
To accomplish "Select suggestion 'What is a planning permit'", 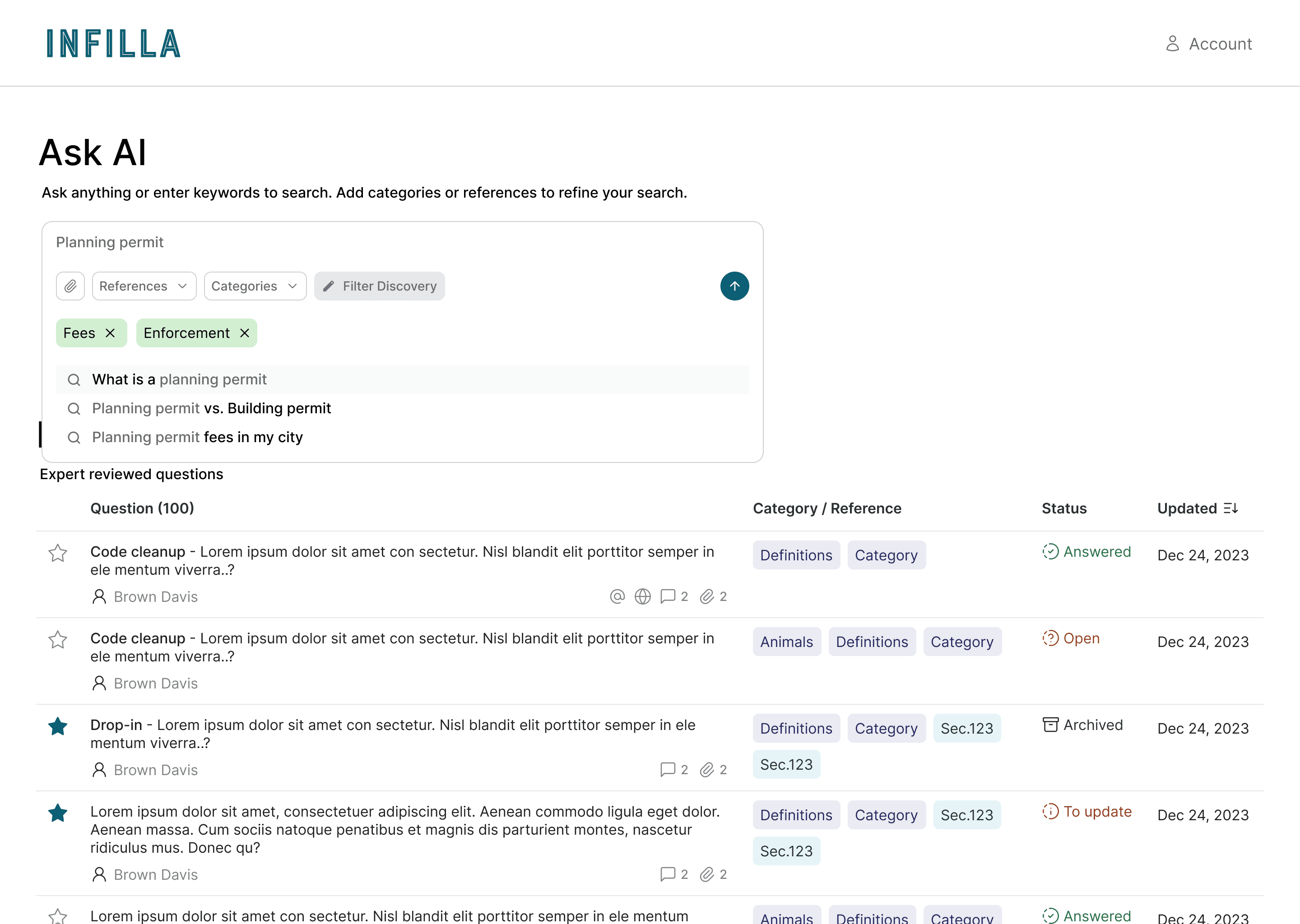I will (179, 379).
